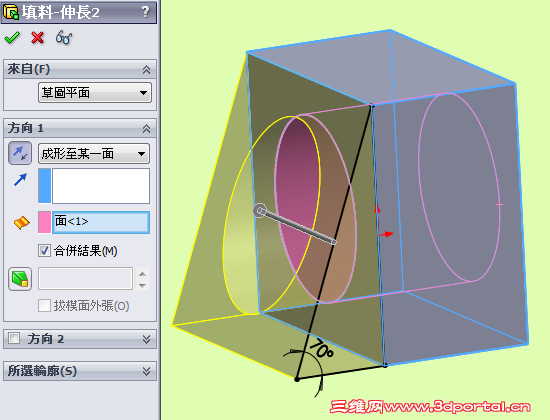Open help with the question mark icon

click(x=146, y=12)
